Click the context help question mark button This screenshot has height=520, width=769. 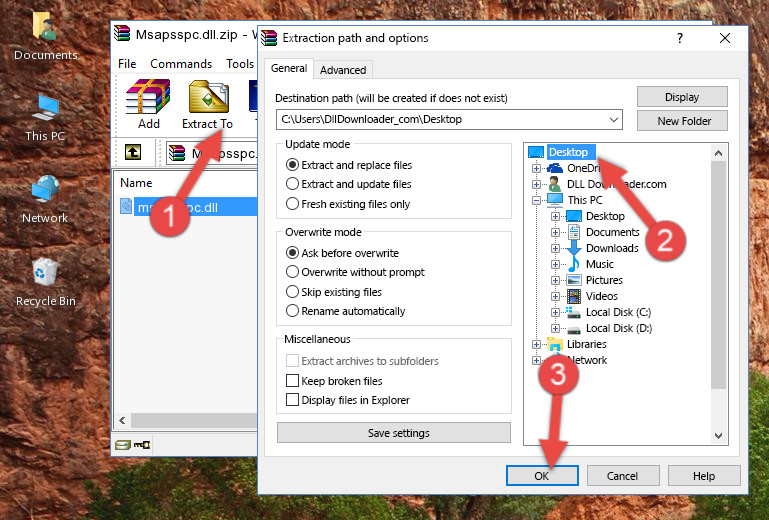pyautogui.click(x=680, y=38)
